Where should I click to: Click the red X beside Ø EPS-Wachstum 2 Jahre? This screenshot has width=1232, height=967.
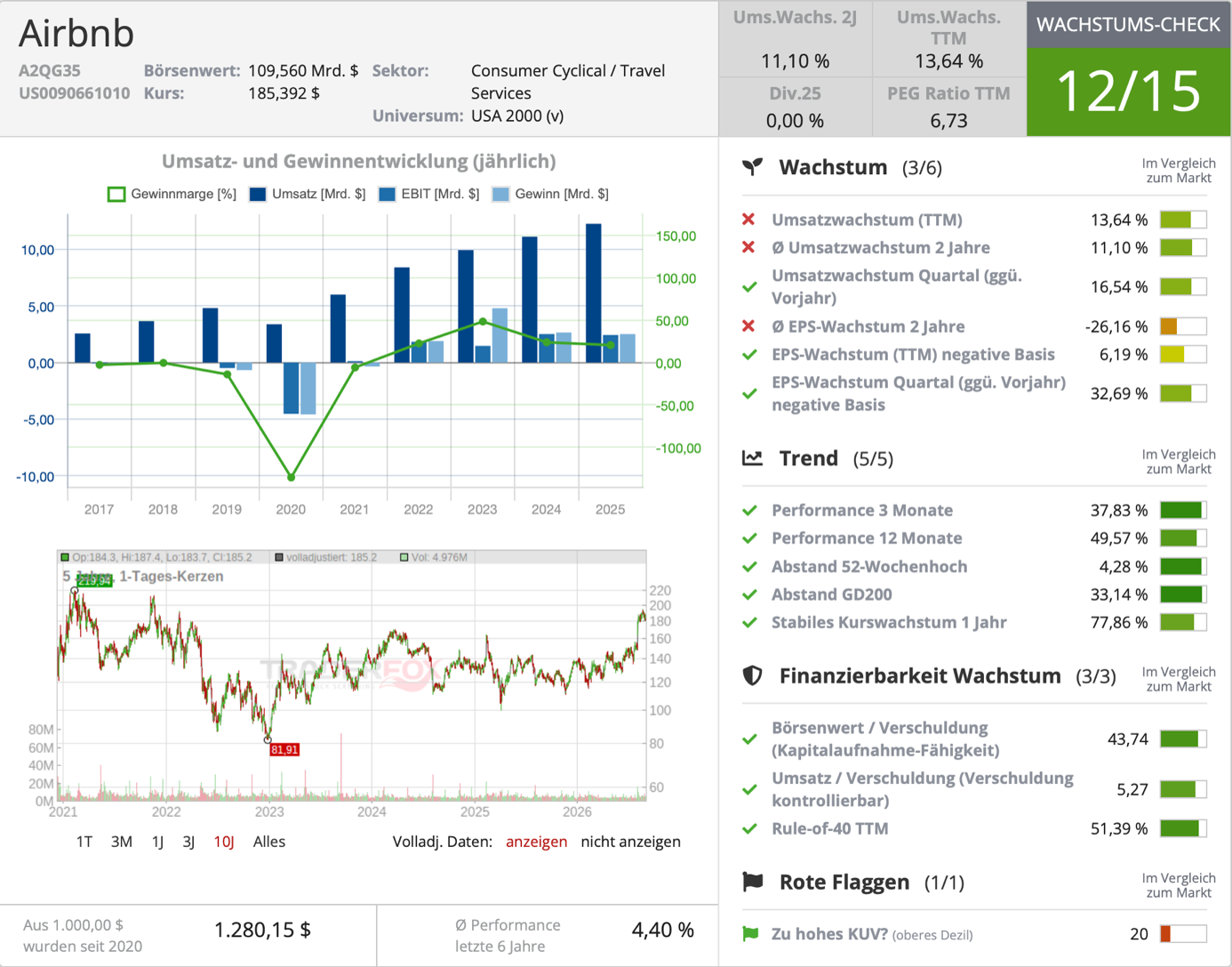pyautogui.click(x=748, y=326)
